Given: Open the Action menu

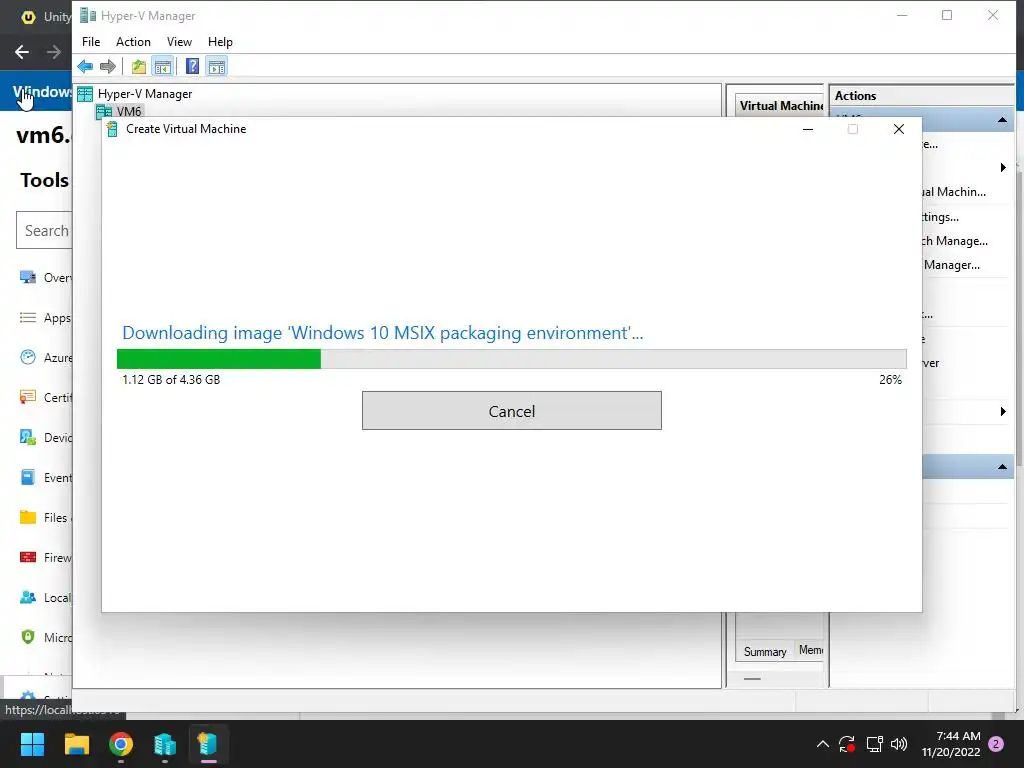Looking at the screenshot, I should point(133,42).
